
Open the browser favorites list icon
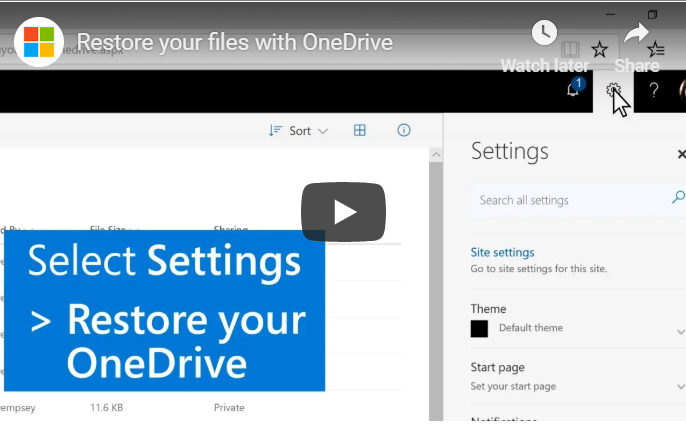(x=656, y=49)
